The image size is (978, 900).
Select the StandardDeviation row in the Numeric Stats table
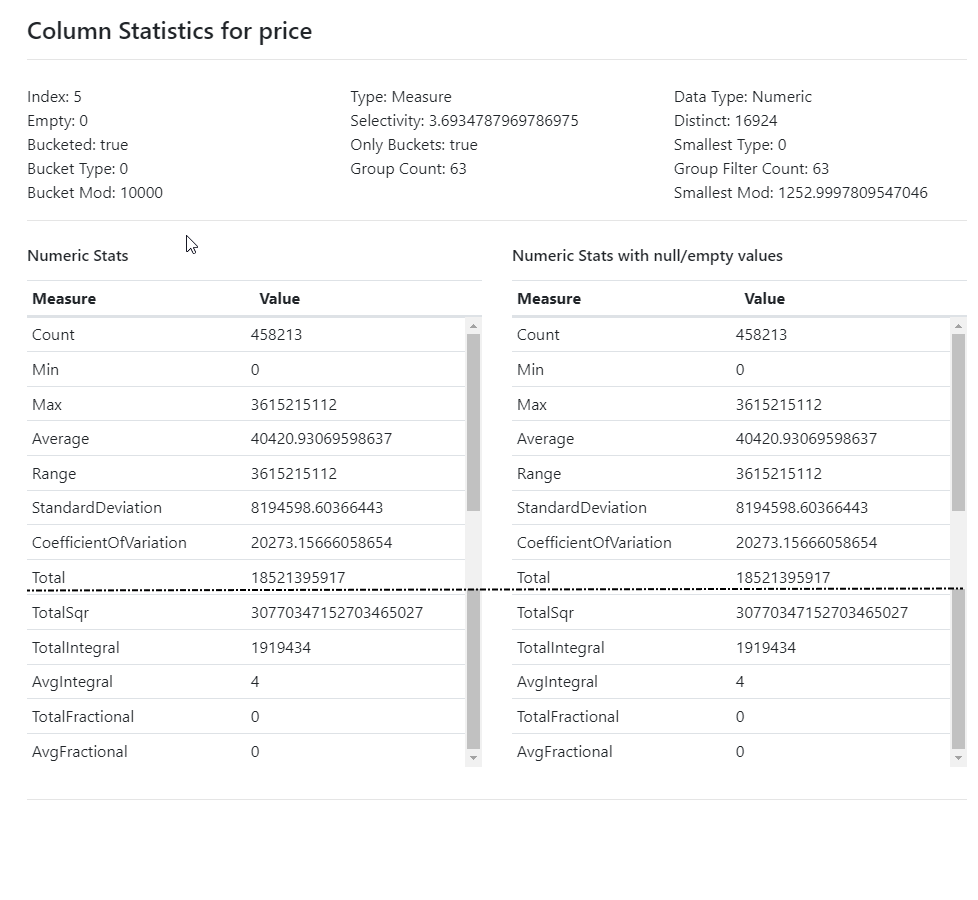coord(97,508)
